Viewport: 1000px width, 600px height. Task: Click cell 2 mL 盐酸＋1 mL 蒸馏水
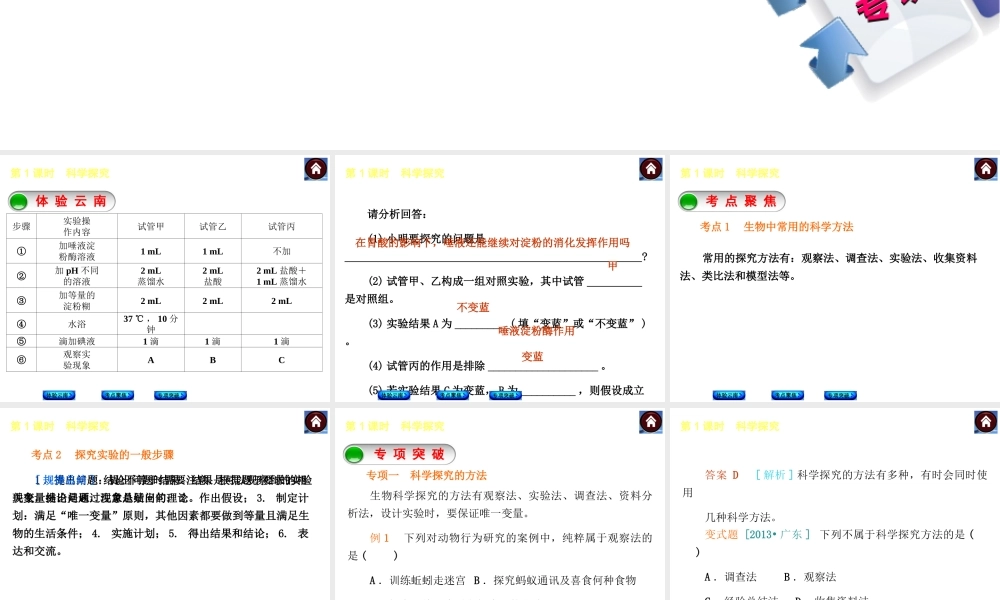[x=282, y=275]
